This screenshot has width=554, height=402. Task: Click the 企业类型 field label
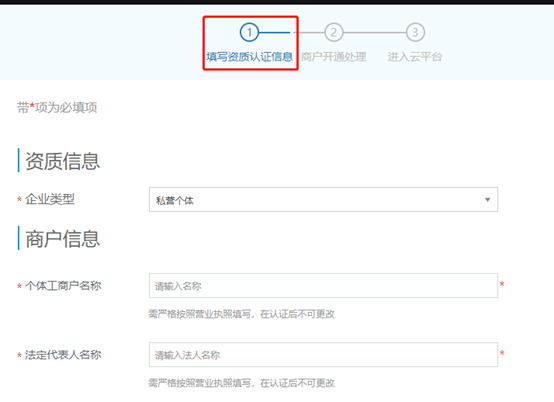[50, 199]
